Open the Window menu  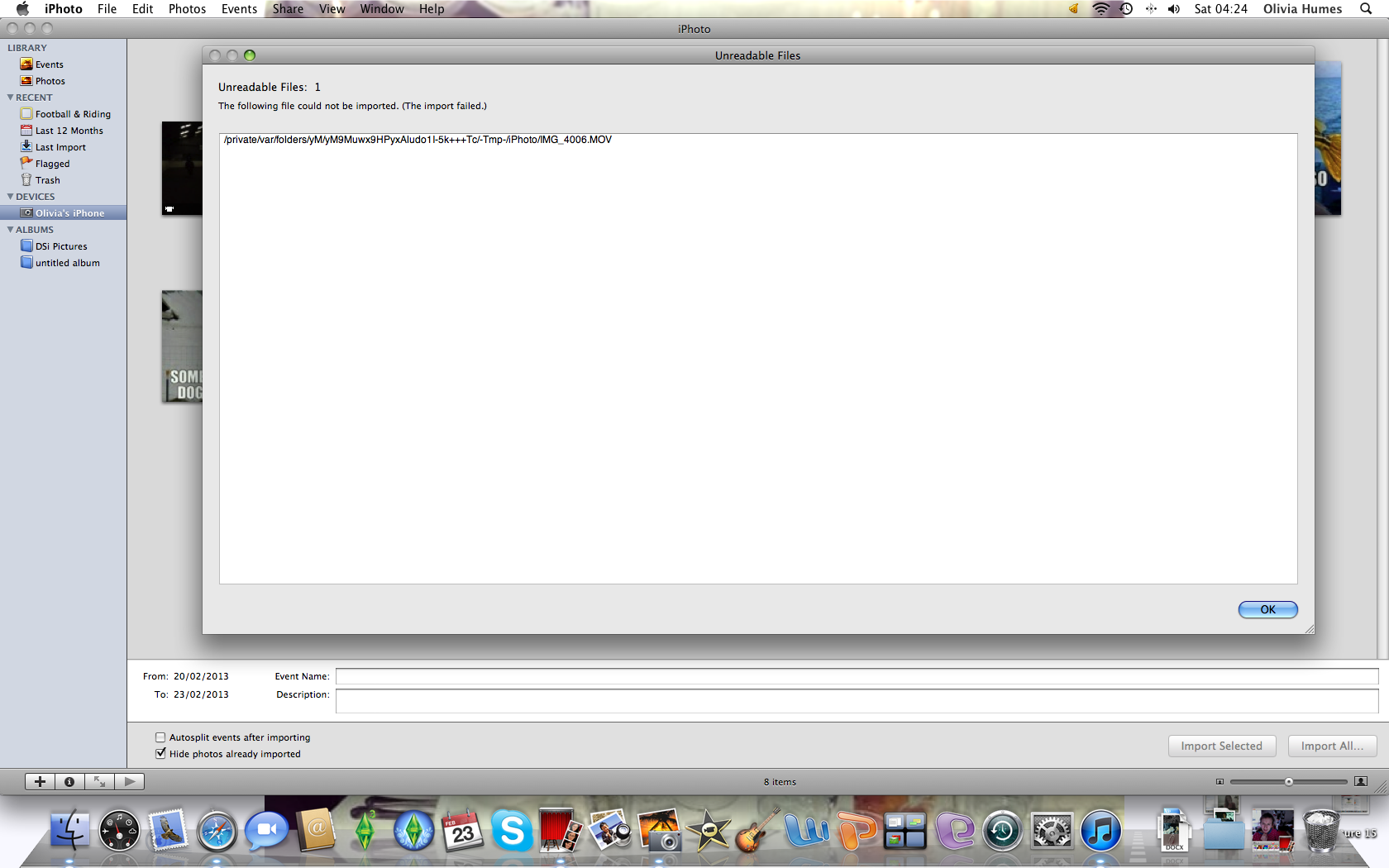[x=382, y=9]
